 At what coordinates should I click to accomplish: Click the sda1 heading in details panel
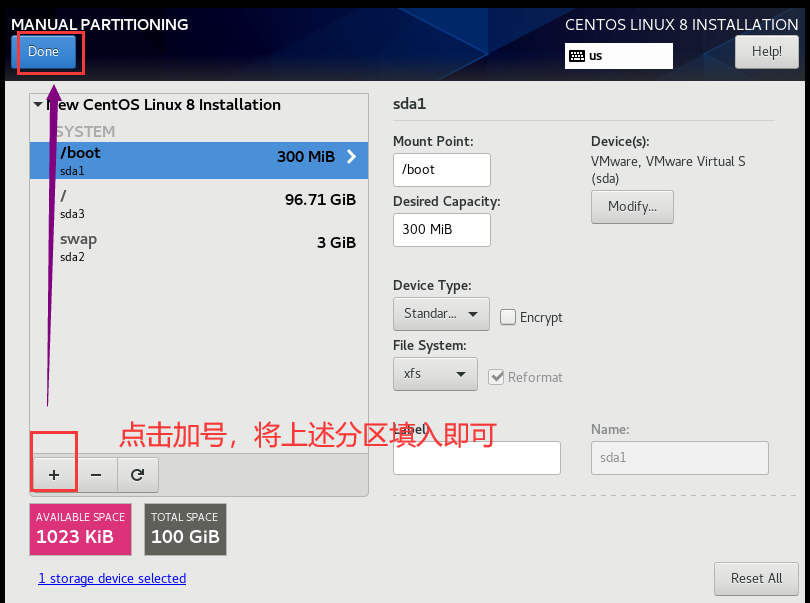tap(410, 104)
